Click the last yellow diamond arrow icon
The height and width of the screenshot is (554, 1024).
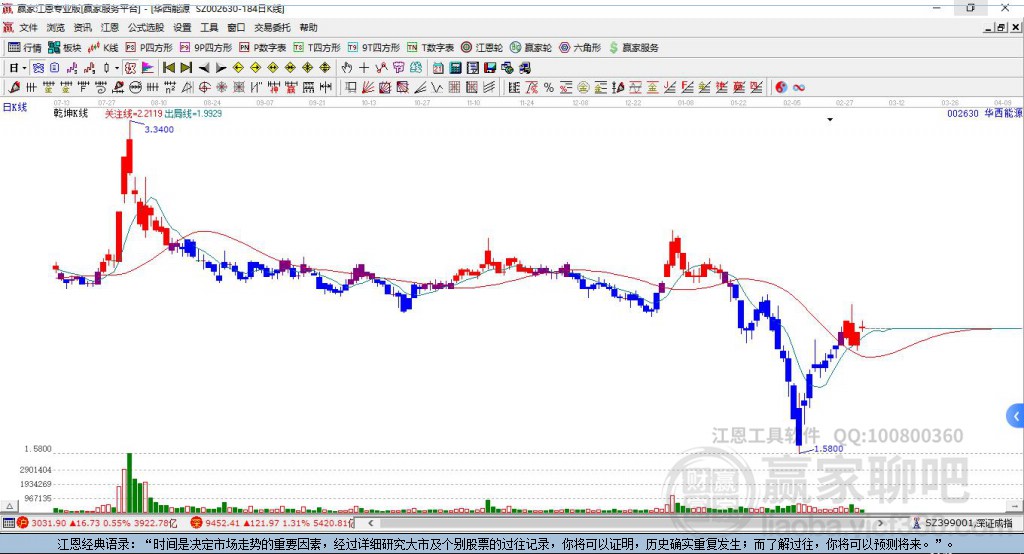[x=325, y=68]
